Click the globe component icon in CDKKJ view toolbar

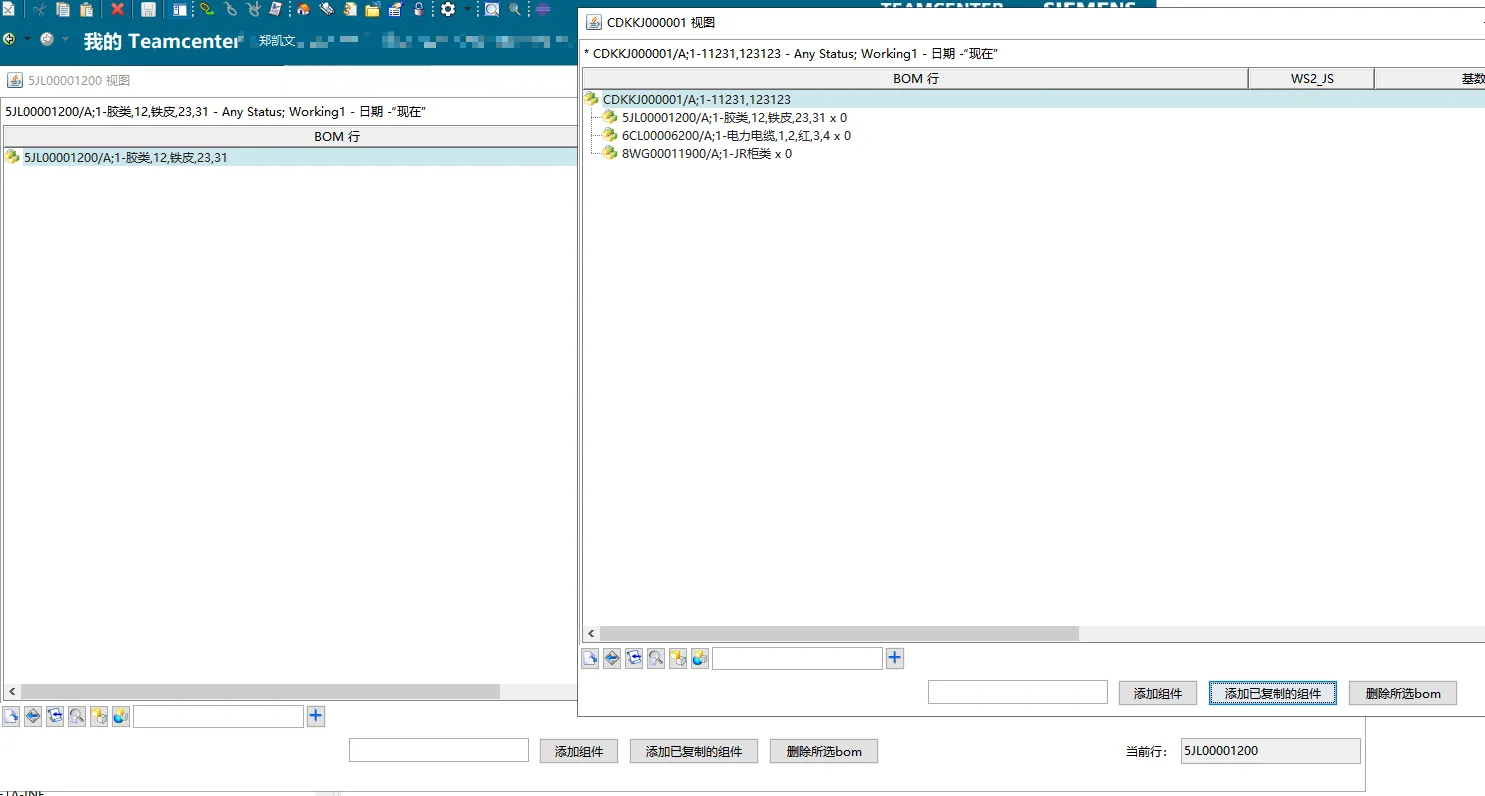(x=700, y=658)
